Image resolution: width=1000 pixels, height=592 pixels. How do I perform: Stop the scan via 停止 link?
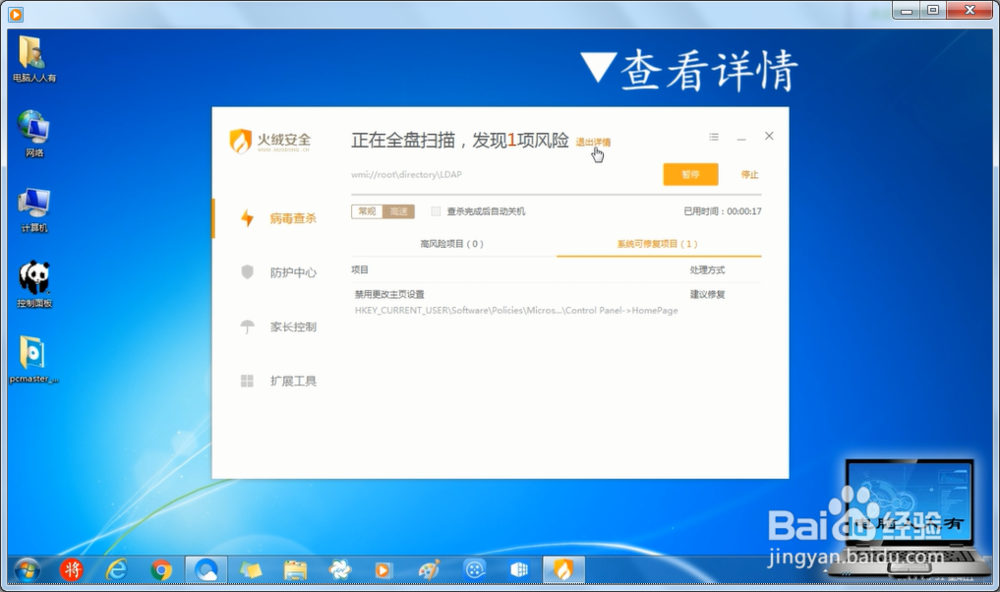(x=749, y=174)
